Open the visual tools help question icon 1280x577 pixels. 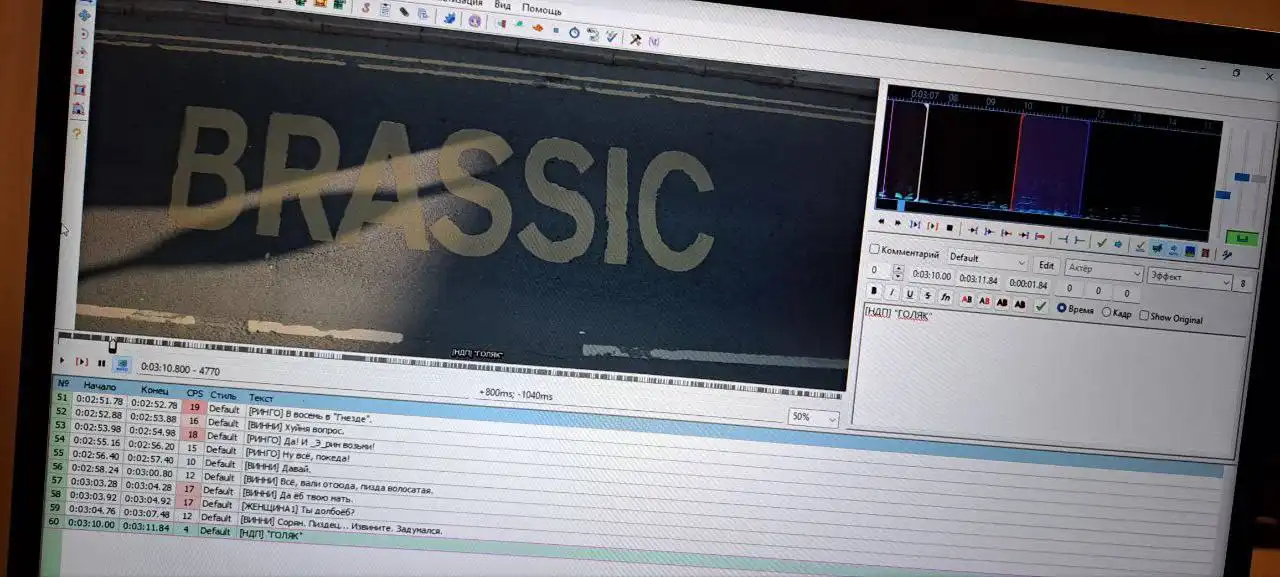click(76, 133)
